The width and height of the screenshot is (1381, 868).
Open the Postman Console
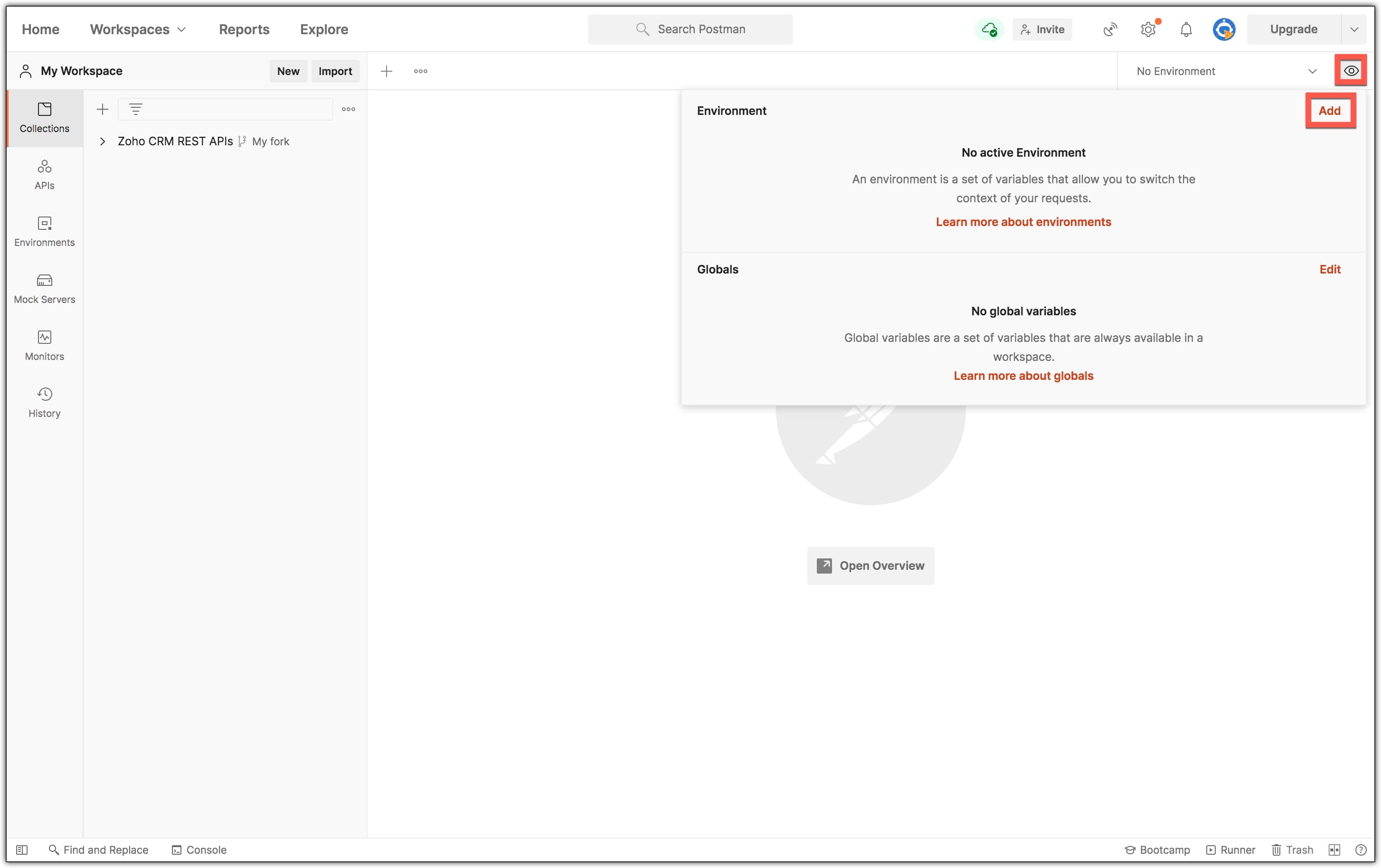point(199,849)
